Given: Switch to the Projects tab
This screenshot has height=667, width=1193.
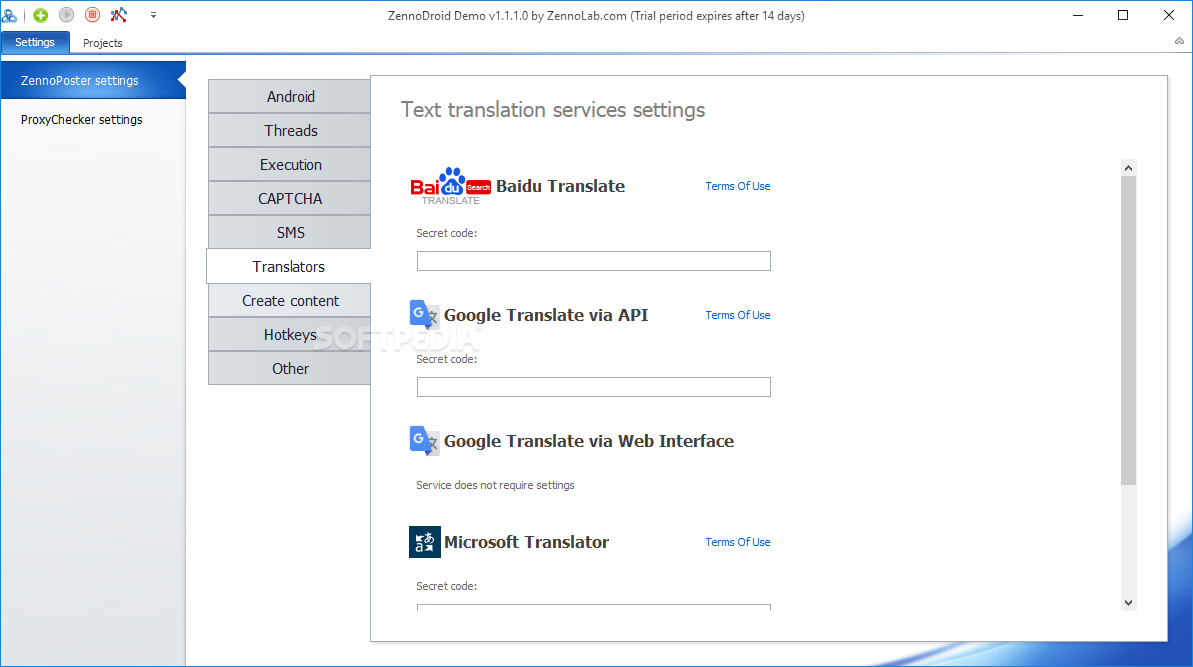Looking at the screenshot, I should pyautogui.click(x=103, y=43).
